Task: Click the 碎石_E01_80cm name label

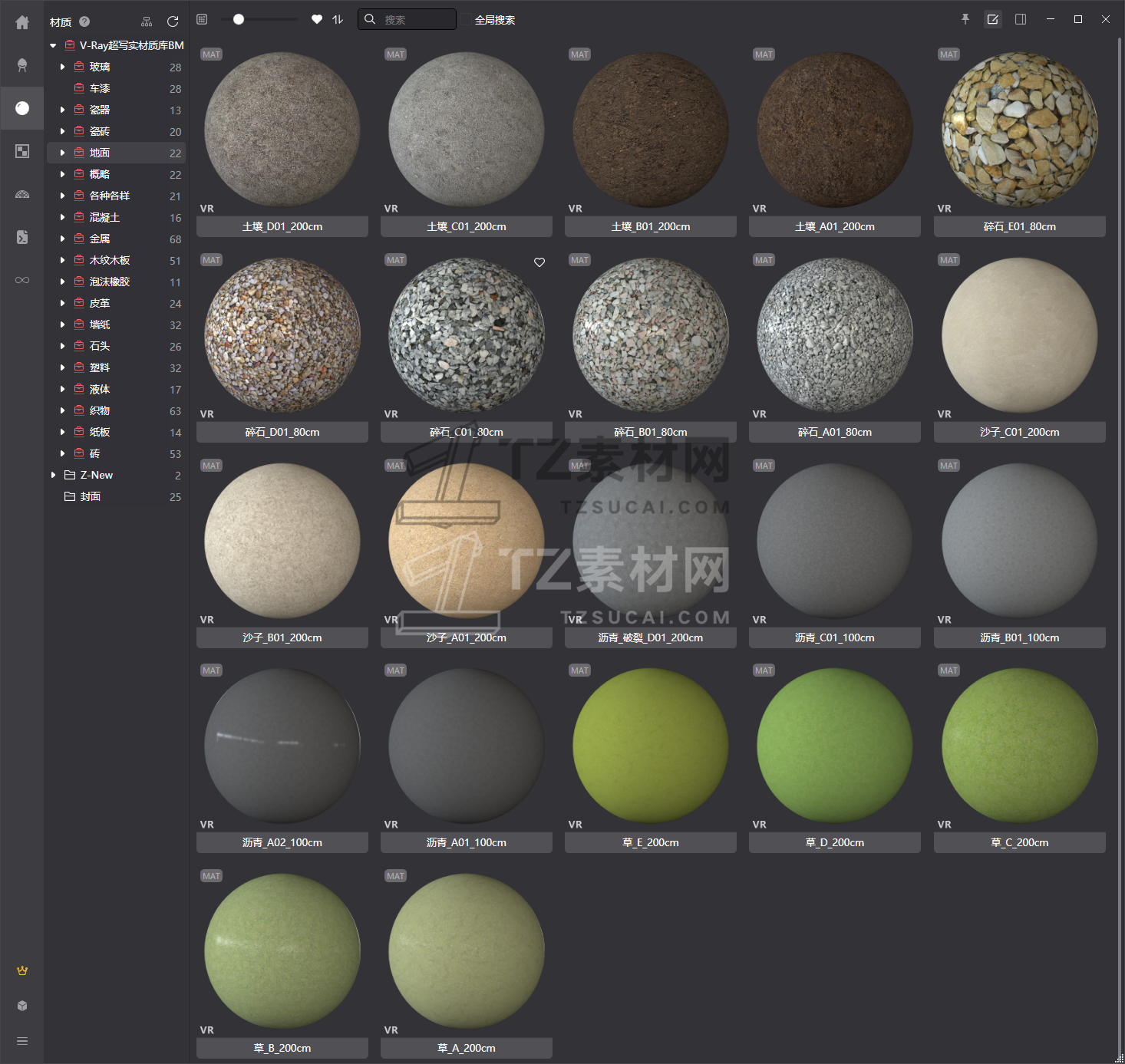Action: (x=1020, y=226)
